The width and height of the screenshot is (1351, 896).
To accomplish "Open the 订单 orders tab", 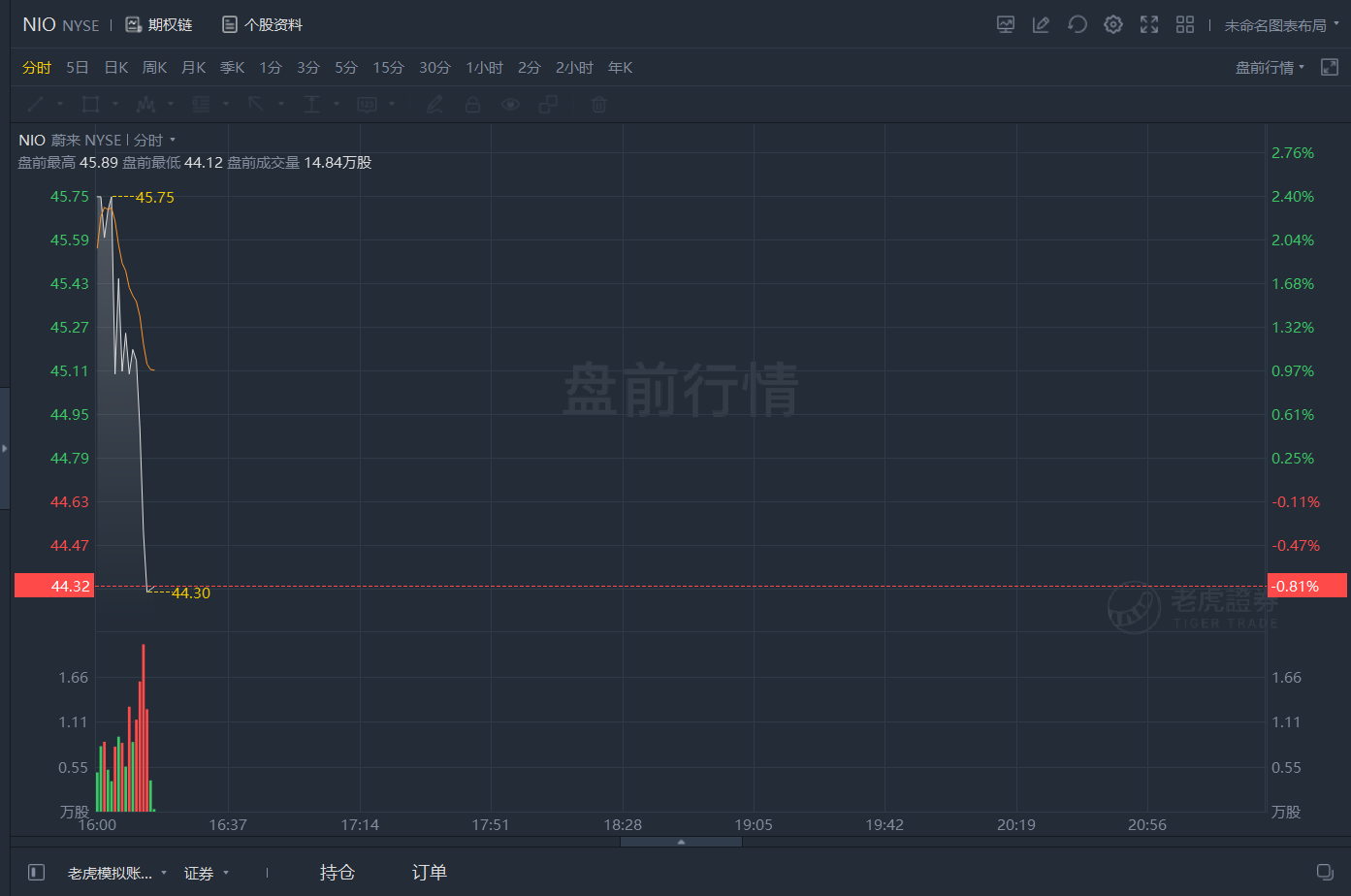I will 430,873.
